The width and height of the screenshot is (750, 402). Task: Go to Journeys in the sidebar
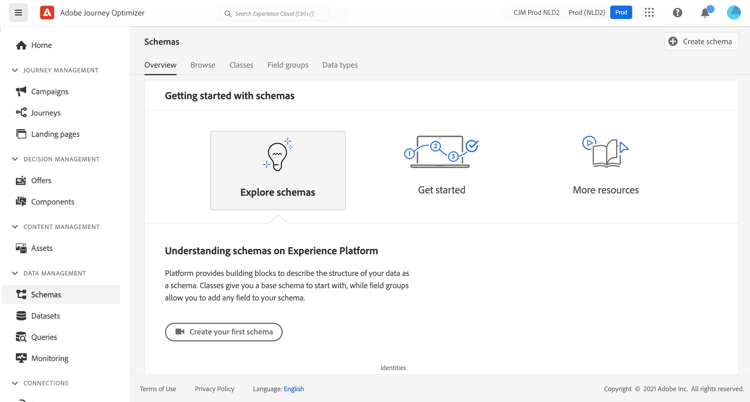45,113
